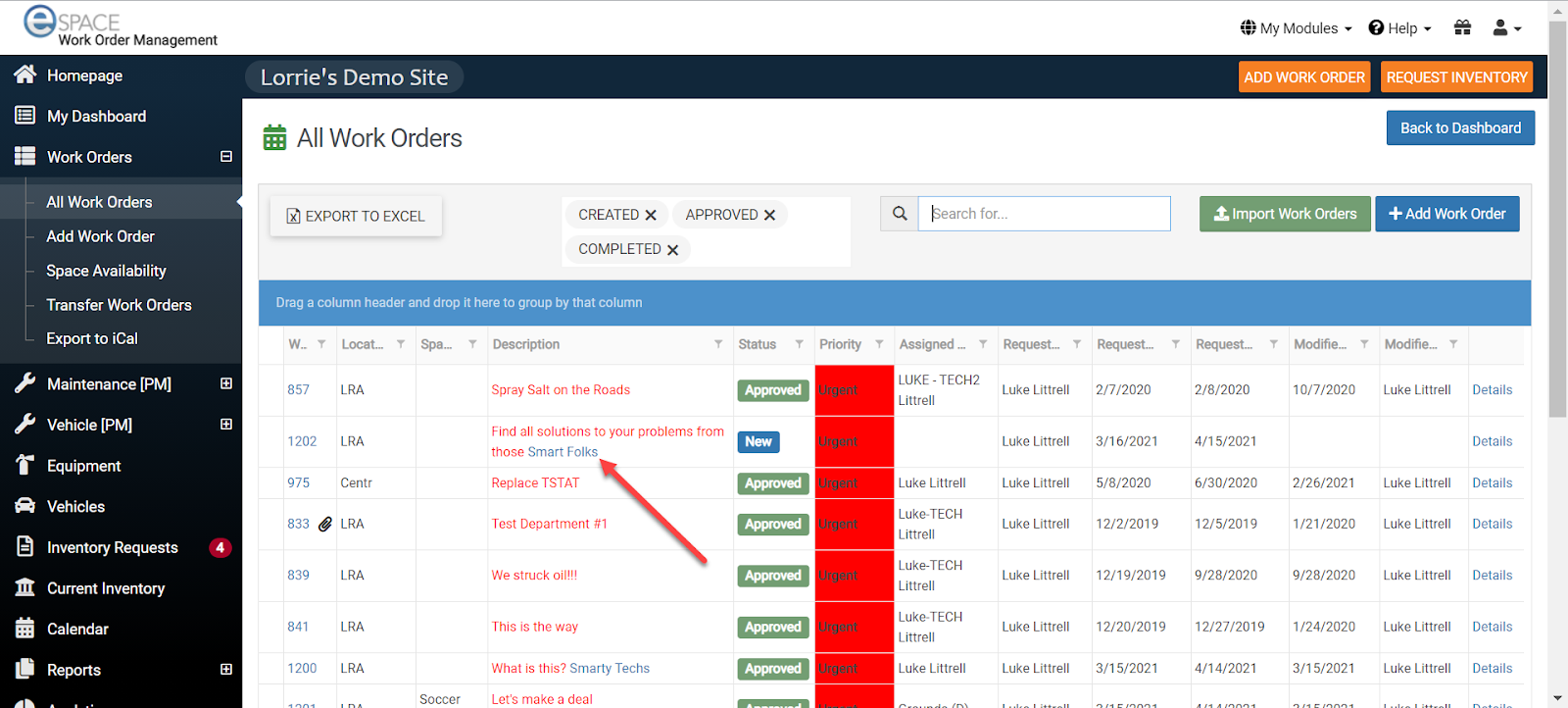The height and width of the screenshot is (708, 1568).
Task: Collapse the Work Orders sidebar section
Action: (226, 157)
